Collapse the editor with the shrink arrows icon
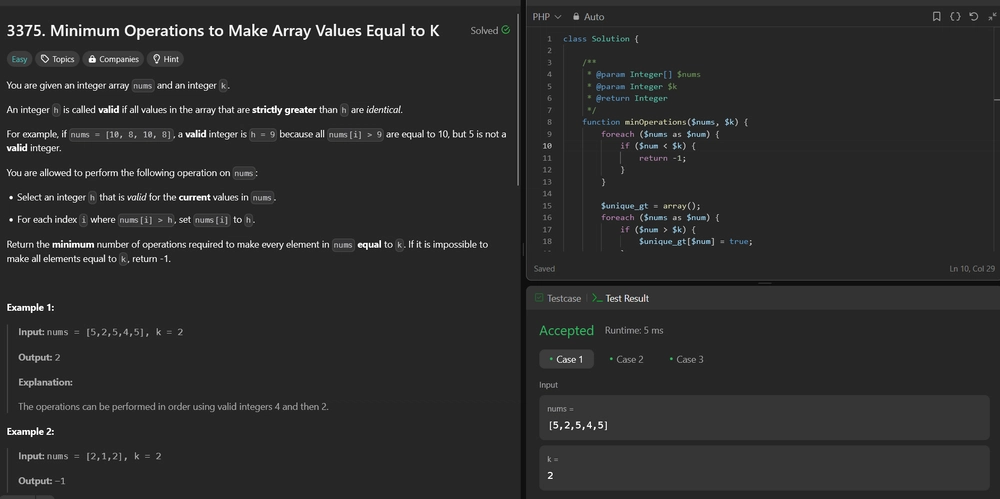Image resolution: width=1000 pixels, height=499 pixels. pyautogui.click(x=992, y=17)
